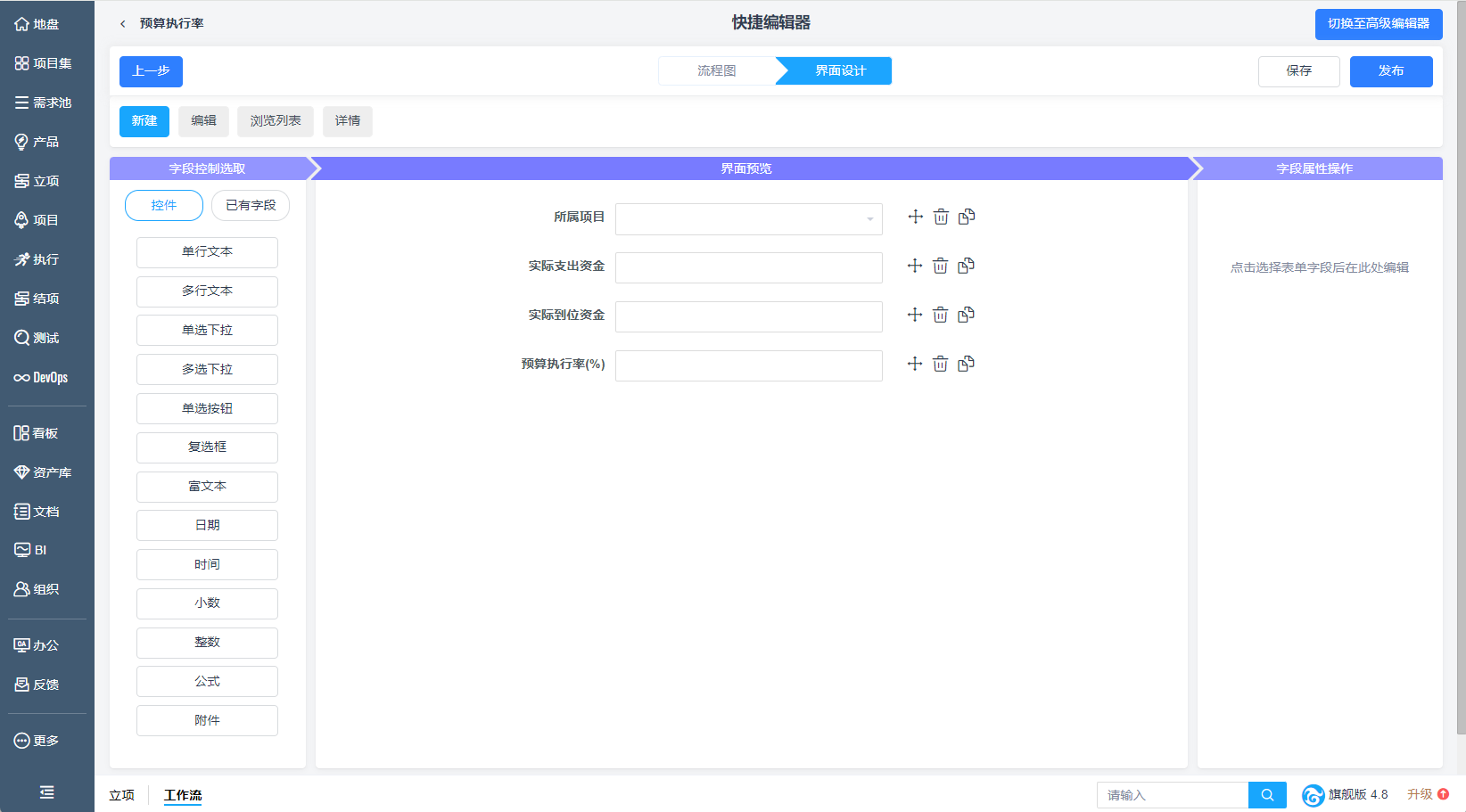
Task: Click the vertical scrollbar on the right edge
Action: tap(1460, 357)
